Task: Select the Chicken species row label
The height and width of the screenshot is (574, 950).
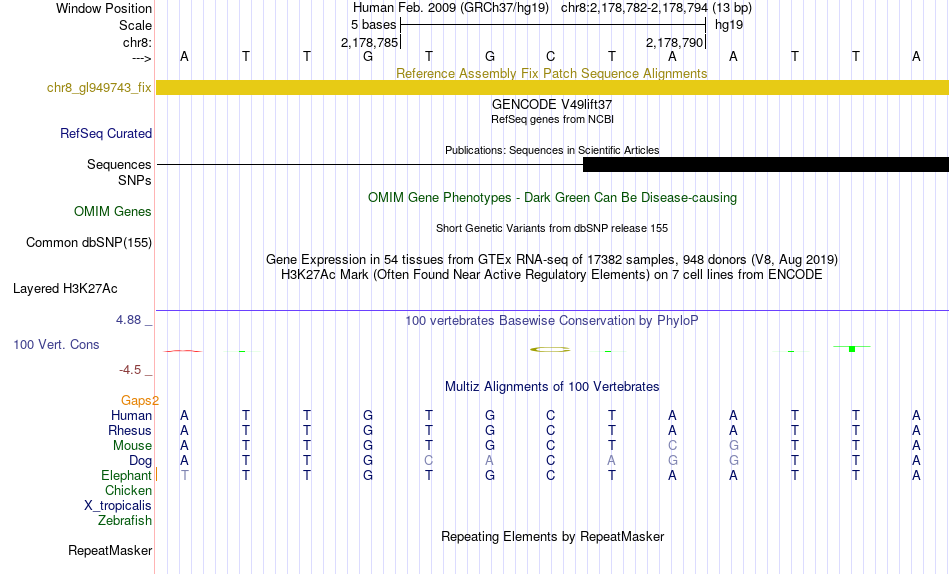Action: (128, 490)
